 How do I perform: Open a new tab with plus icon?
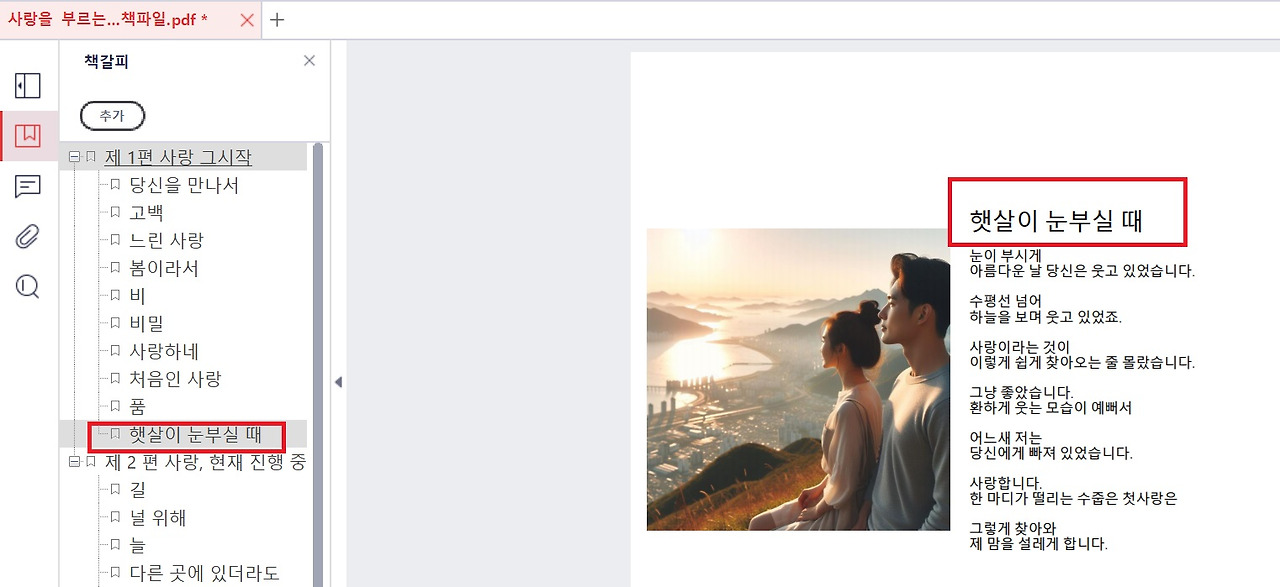pos(278,19)
